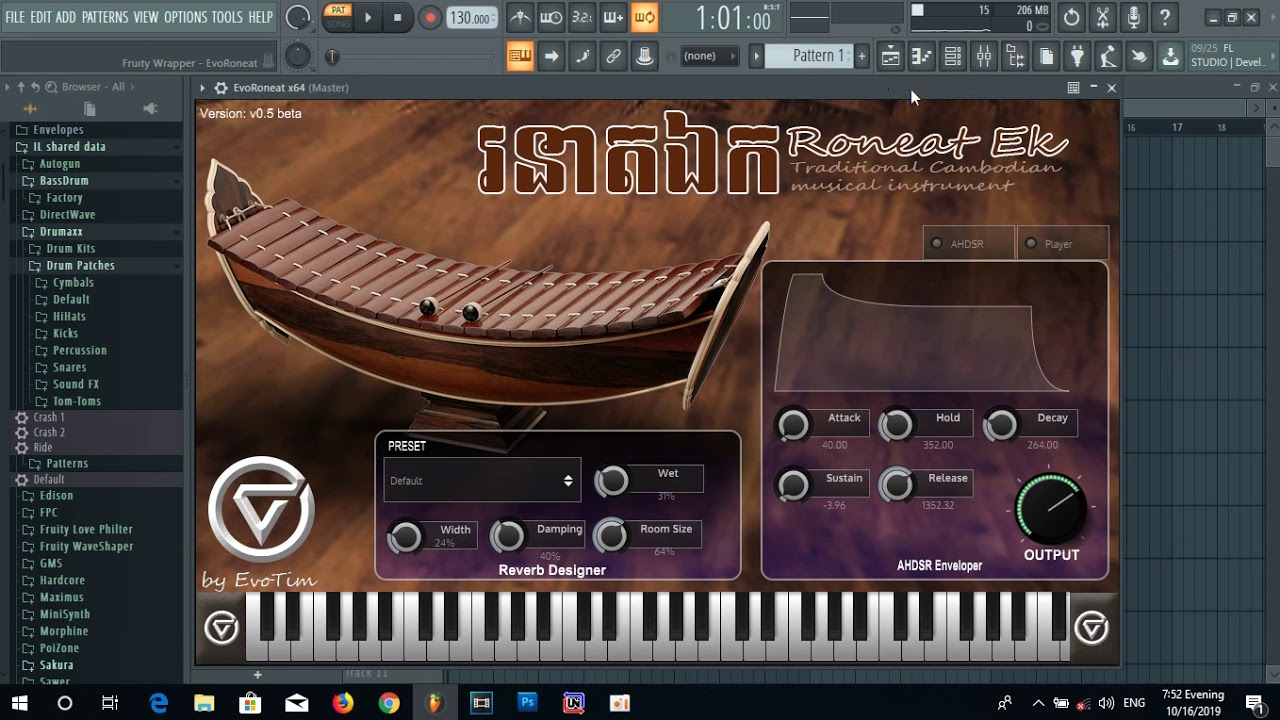
Task: Click the reverb Wet knob
Action: [612, 481]
